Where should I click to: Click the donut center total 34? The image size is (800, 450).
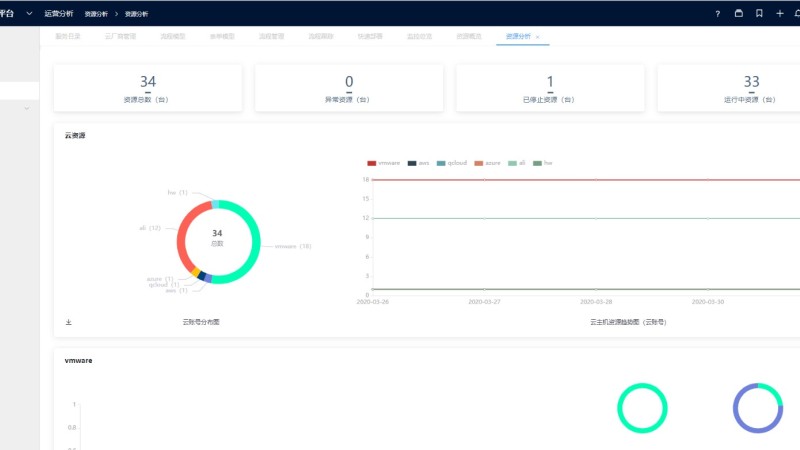(217, 233)
